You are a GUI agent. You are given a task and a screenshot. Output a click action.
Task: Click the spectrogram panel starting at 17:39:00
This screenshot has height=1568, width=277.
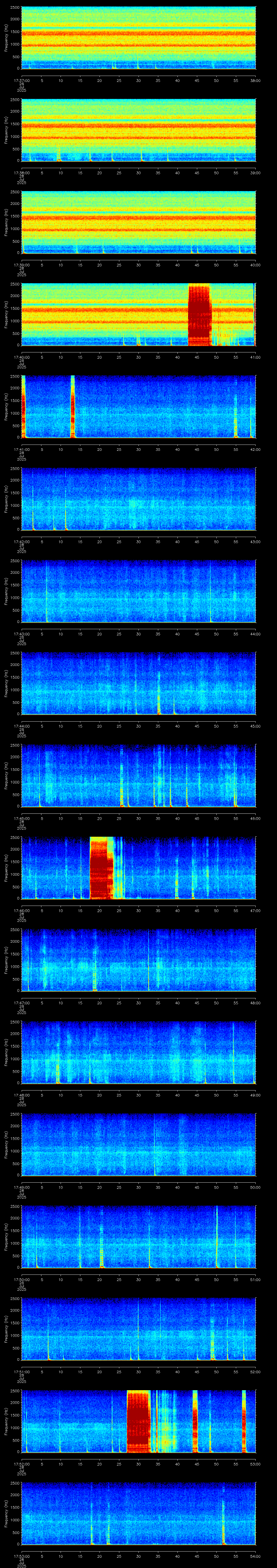[138, 222]
